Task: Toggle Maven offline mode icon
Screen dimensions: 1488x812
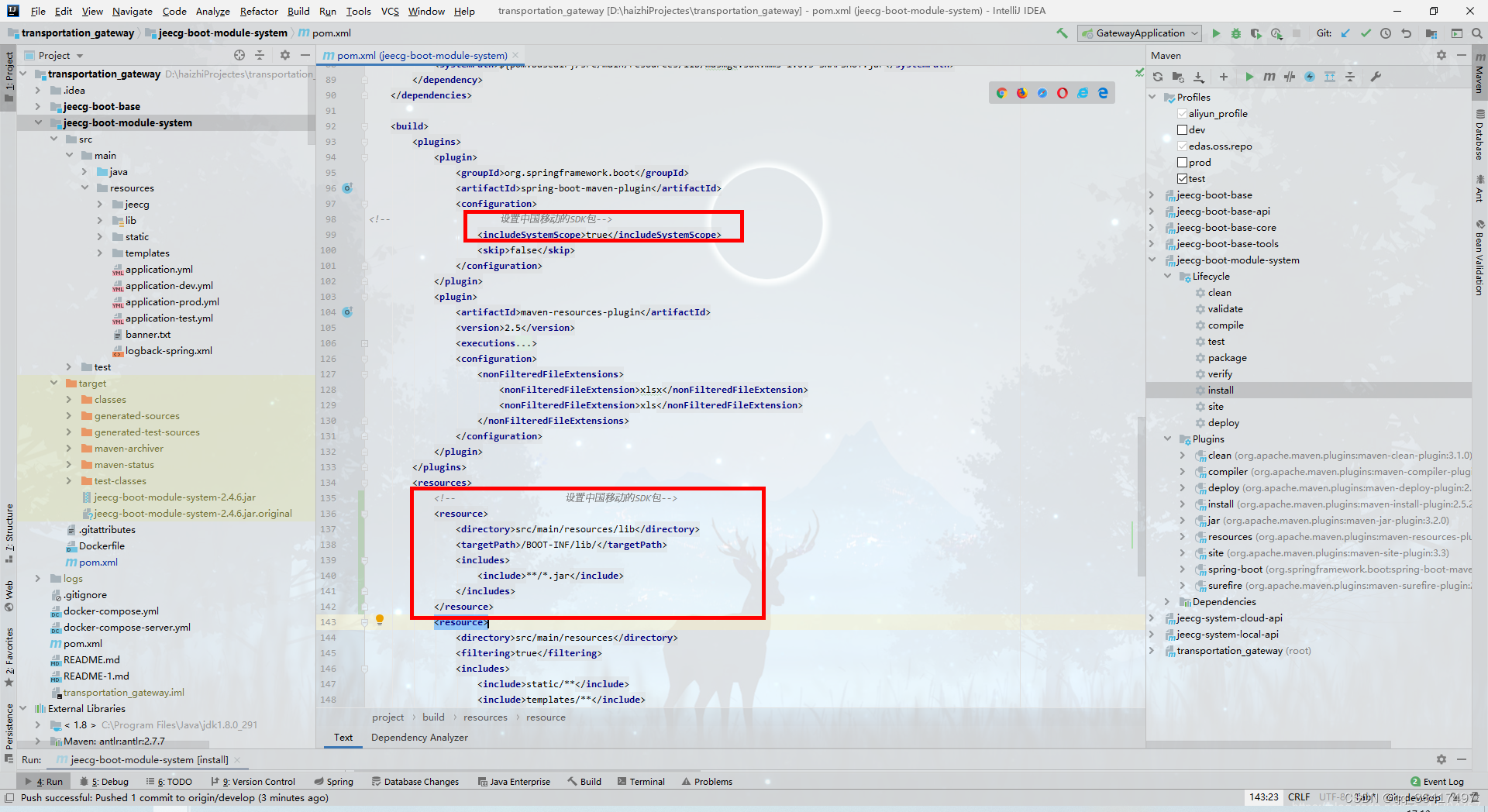Action: (x=1290, y=77)
